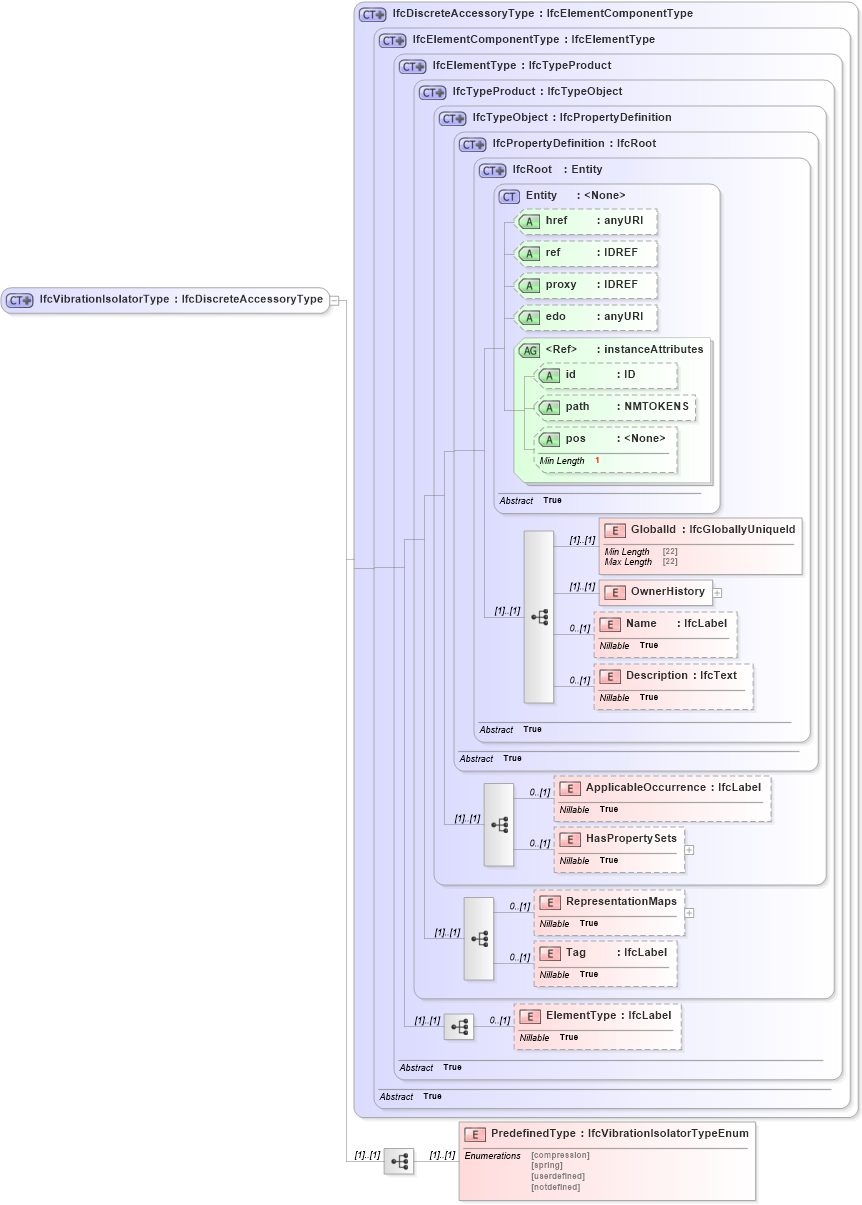
Task: Select the sequence compositor icon before ElementType
Action: pos(458,1026)
